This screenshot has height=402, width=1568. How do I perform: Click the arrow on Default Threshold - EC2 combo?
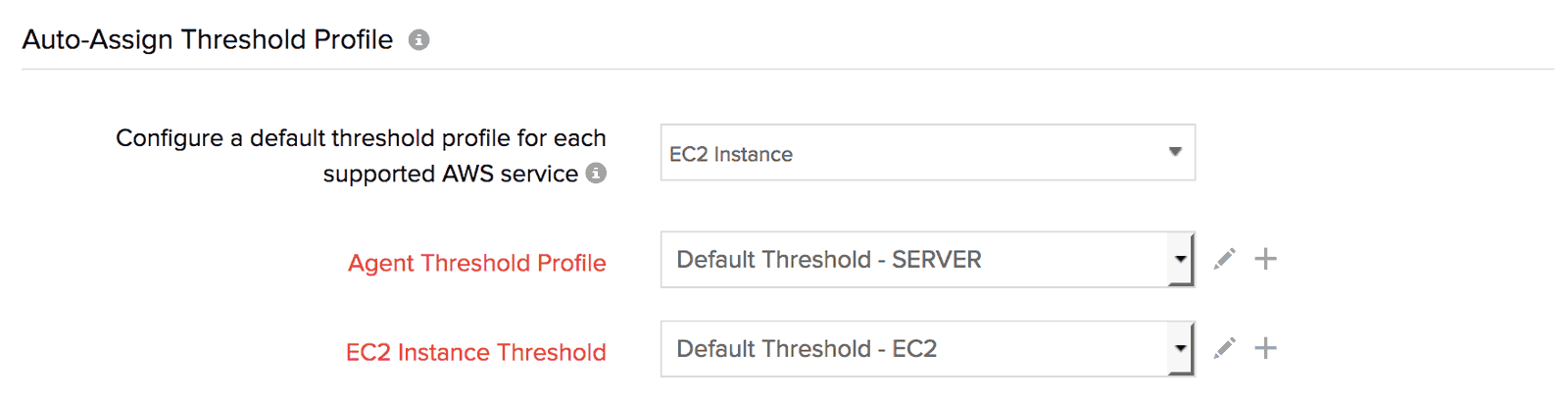pos(1181,349)
